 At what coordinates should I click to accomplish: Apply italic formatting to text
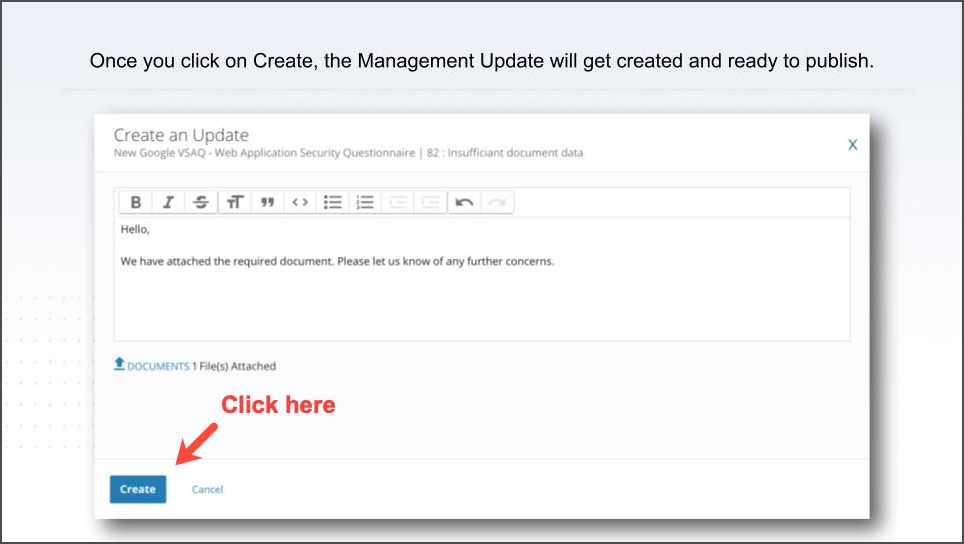[168, 202]
